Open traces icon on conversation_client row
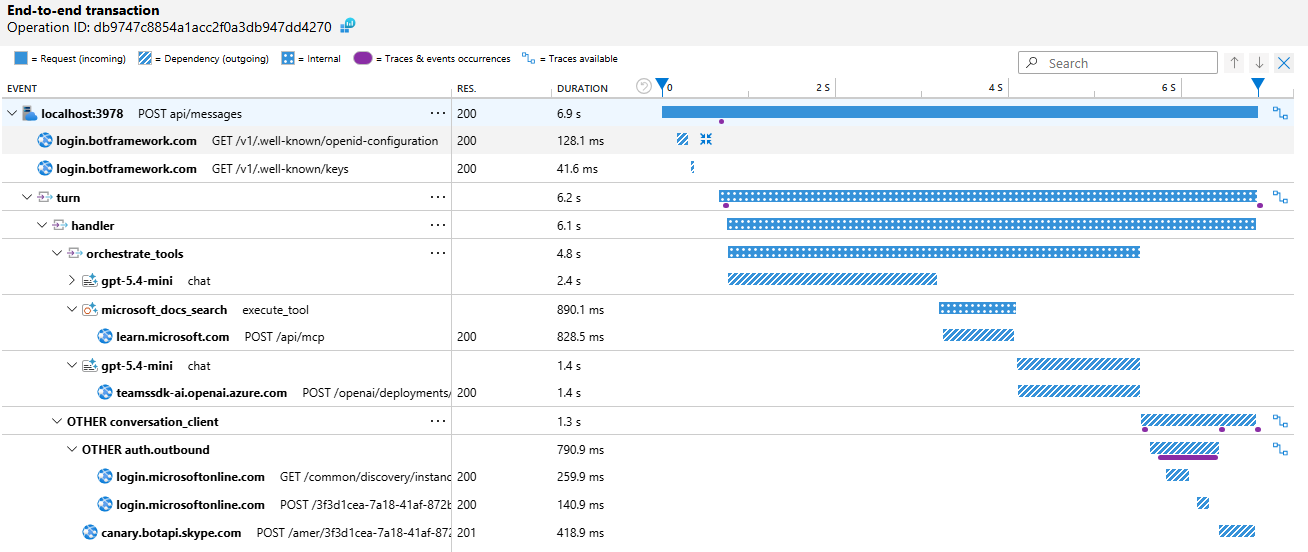This screenshot has width=1308, height=552. point(1280,422)
